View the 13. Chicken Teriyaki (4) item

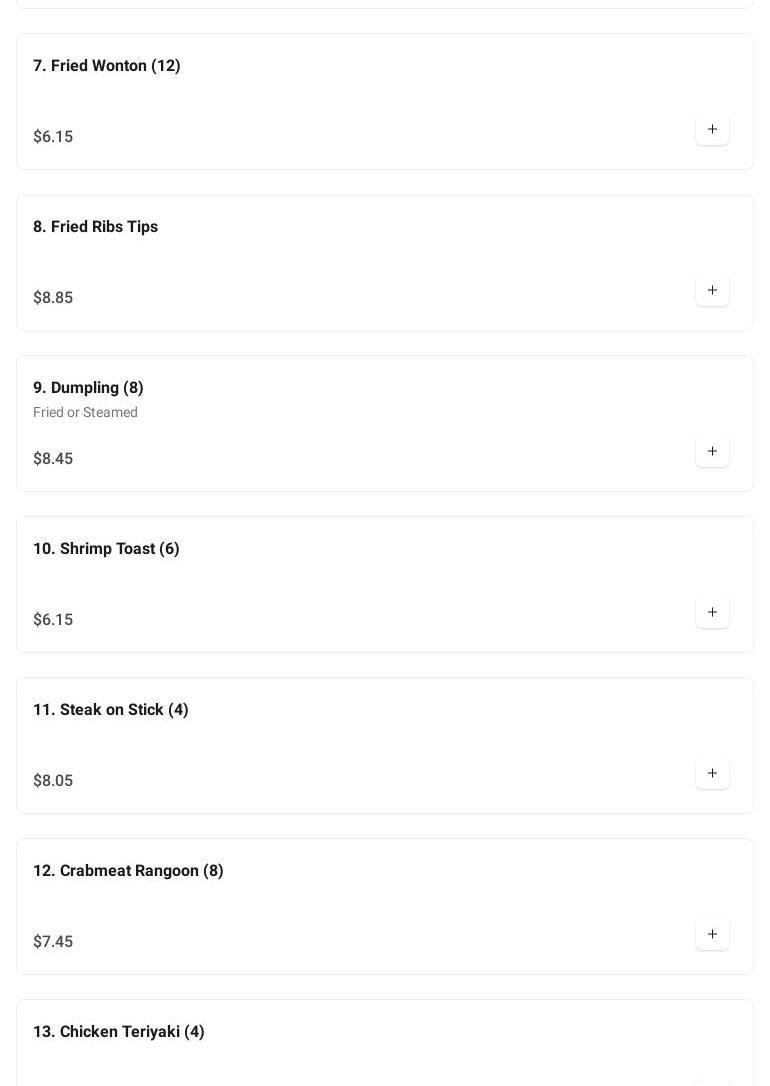tap(118, 1032)
